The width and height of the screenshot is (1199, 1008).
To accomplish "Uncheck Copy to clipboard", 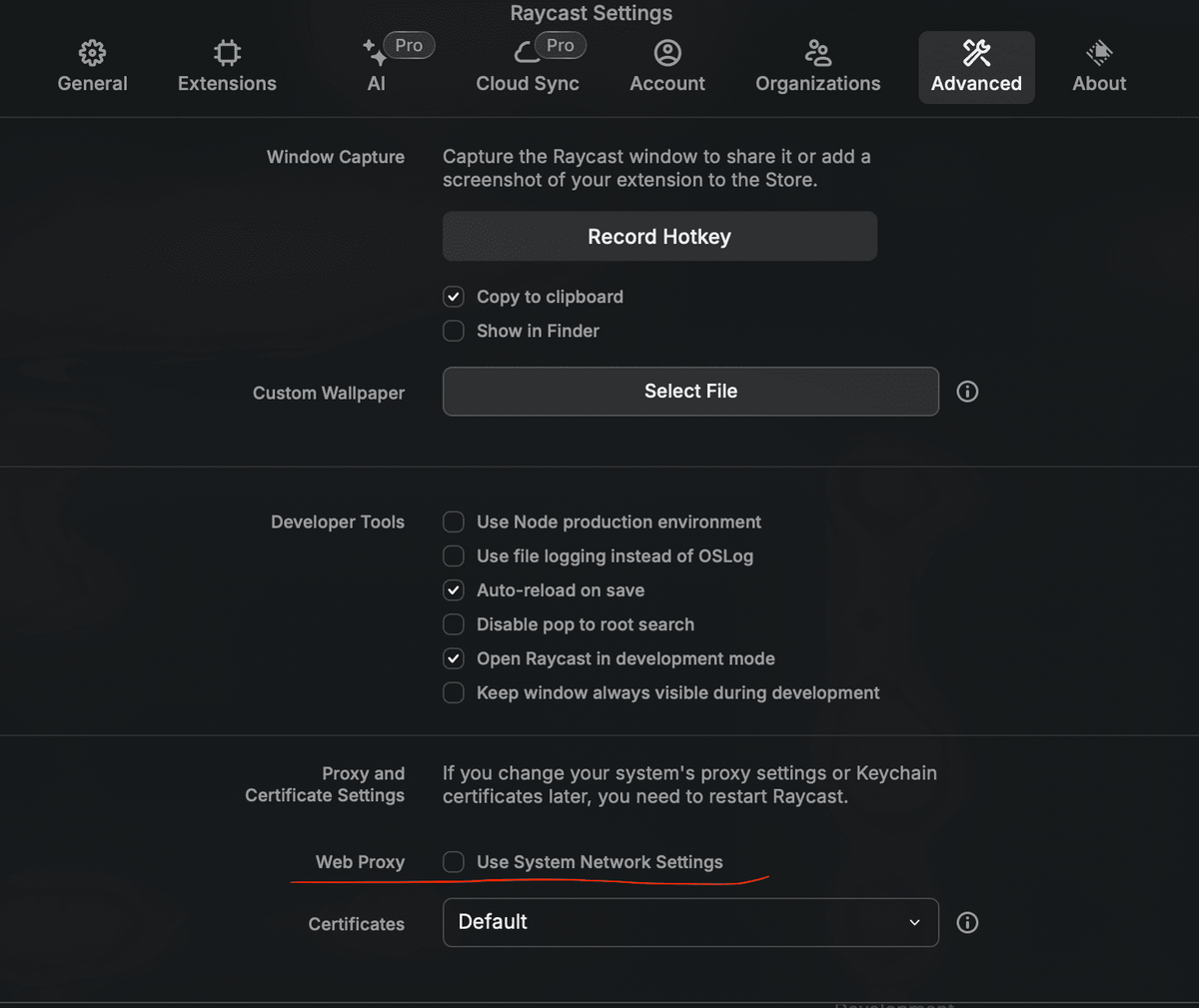I will tap(453, 297).
